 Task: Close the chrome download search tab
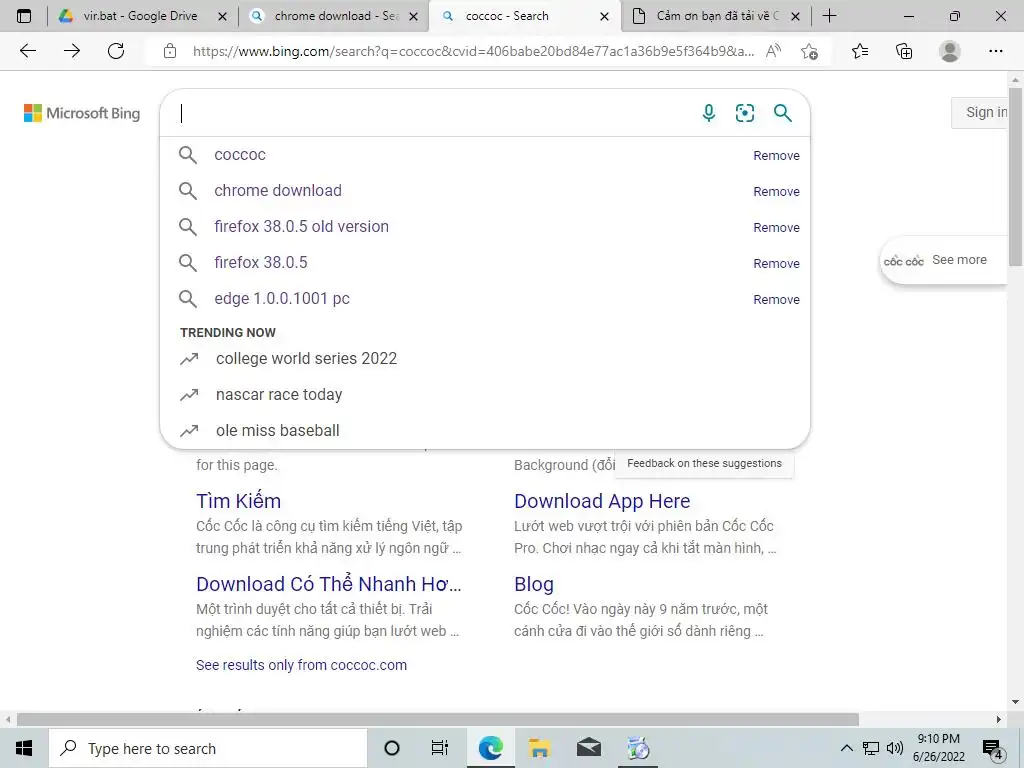click(413, 16)
